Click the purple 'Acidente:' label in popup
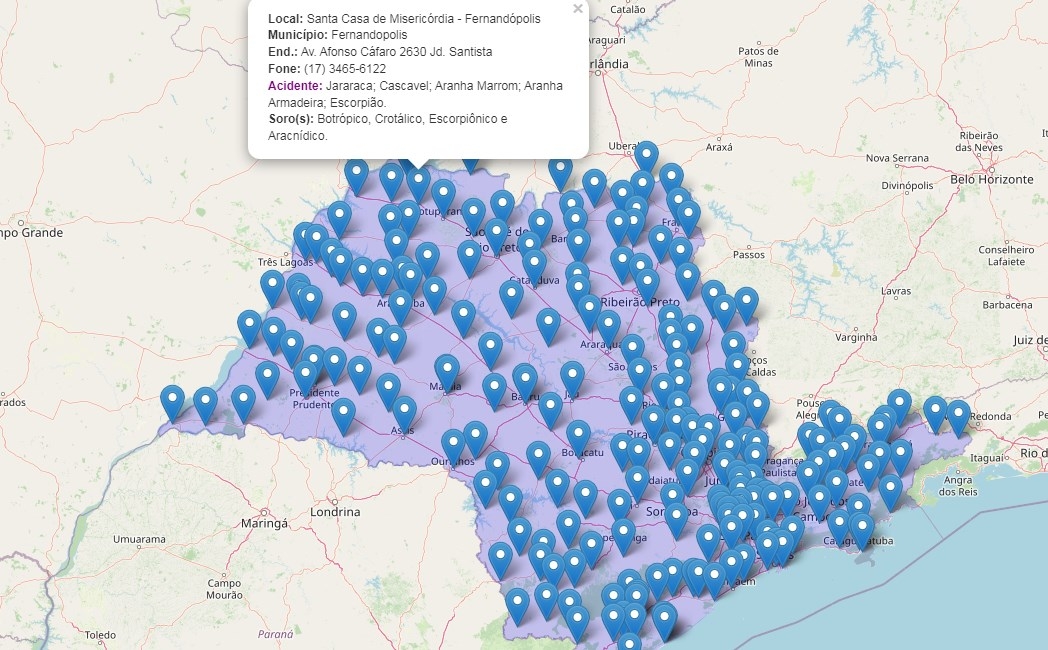This screenshot has width=1048, height=650. tap(295, 86)
